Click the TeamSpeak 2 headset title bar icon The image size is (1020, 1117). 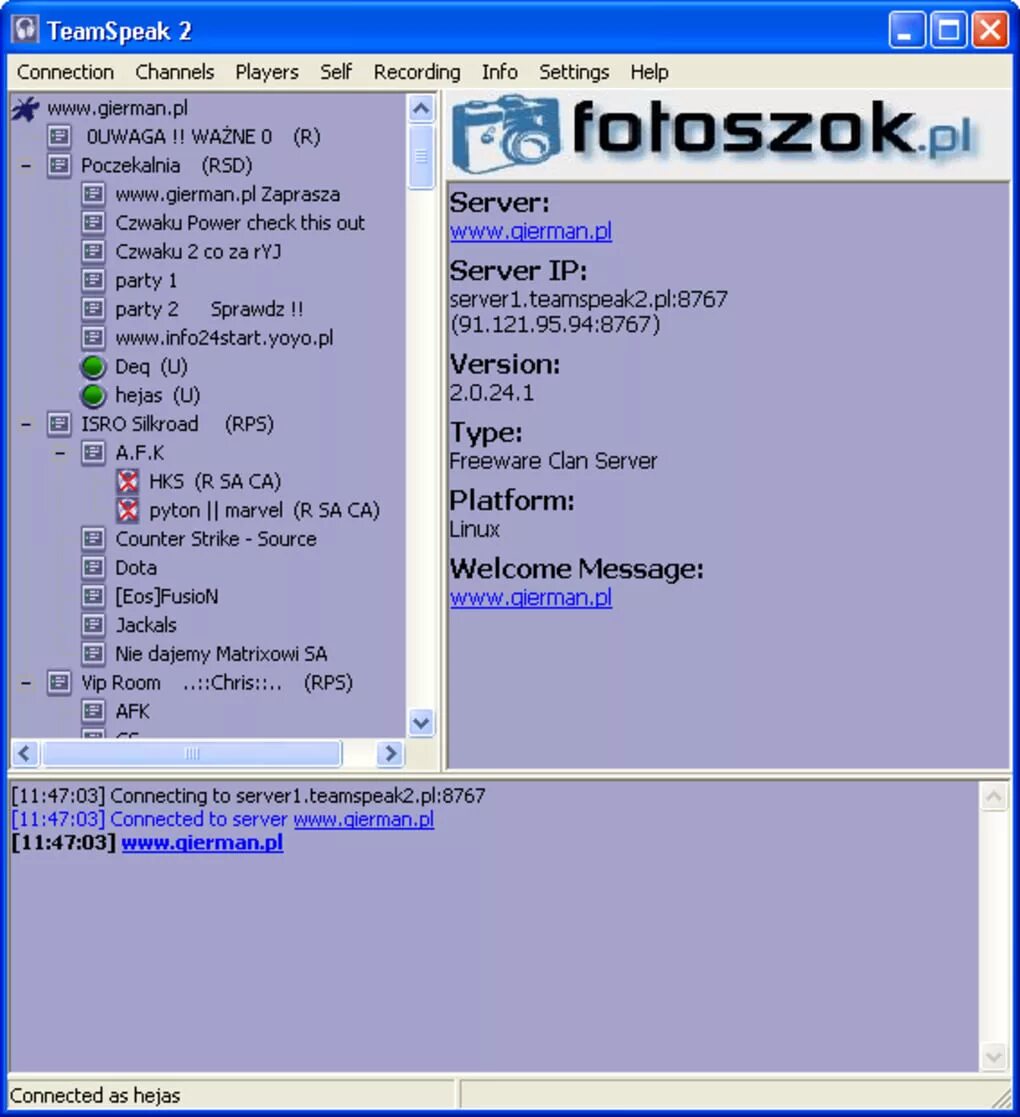(x=26, y=29)
